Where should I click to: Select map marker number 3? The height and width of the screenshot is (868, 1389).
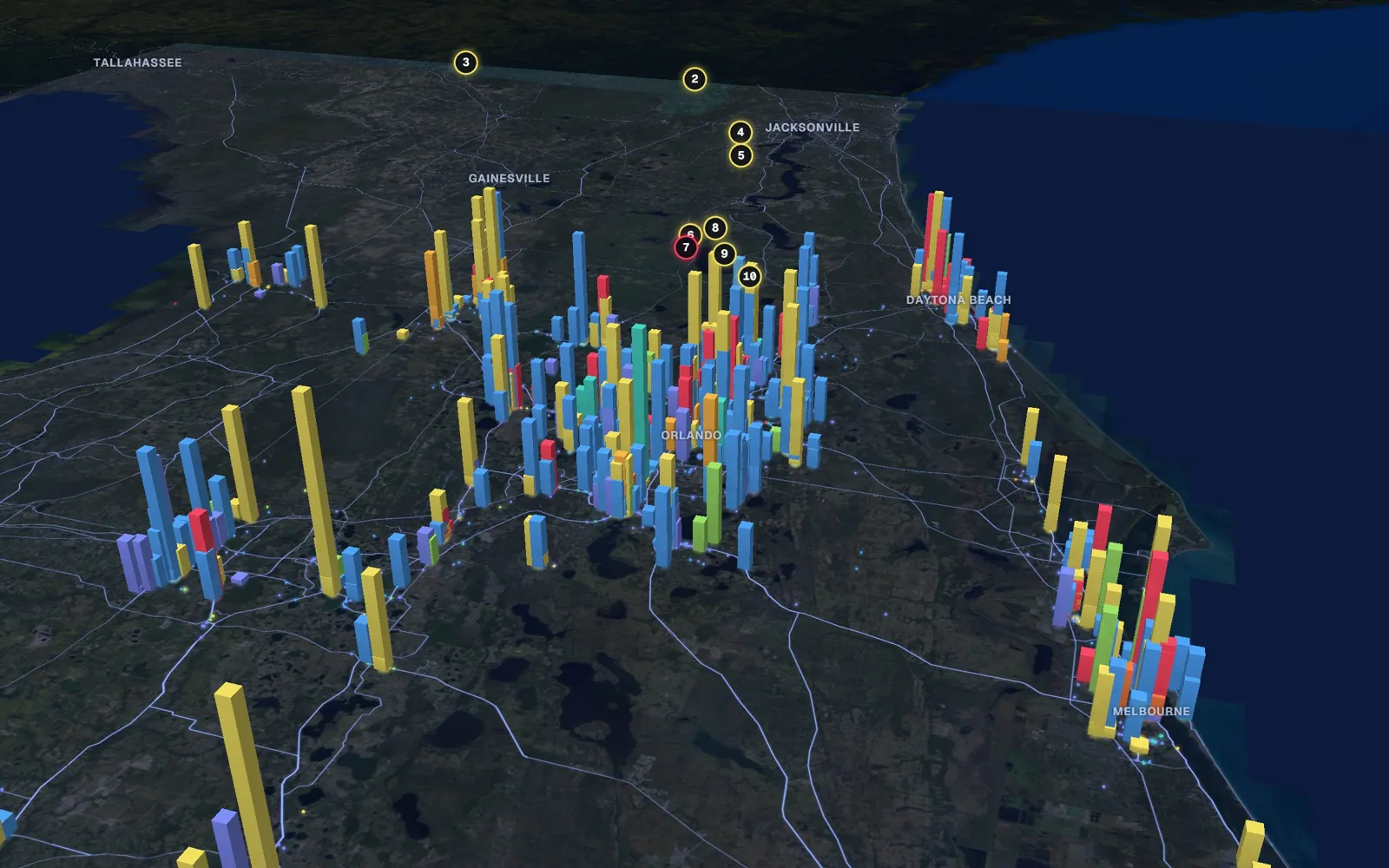coord(466,62)
